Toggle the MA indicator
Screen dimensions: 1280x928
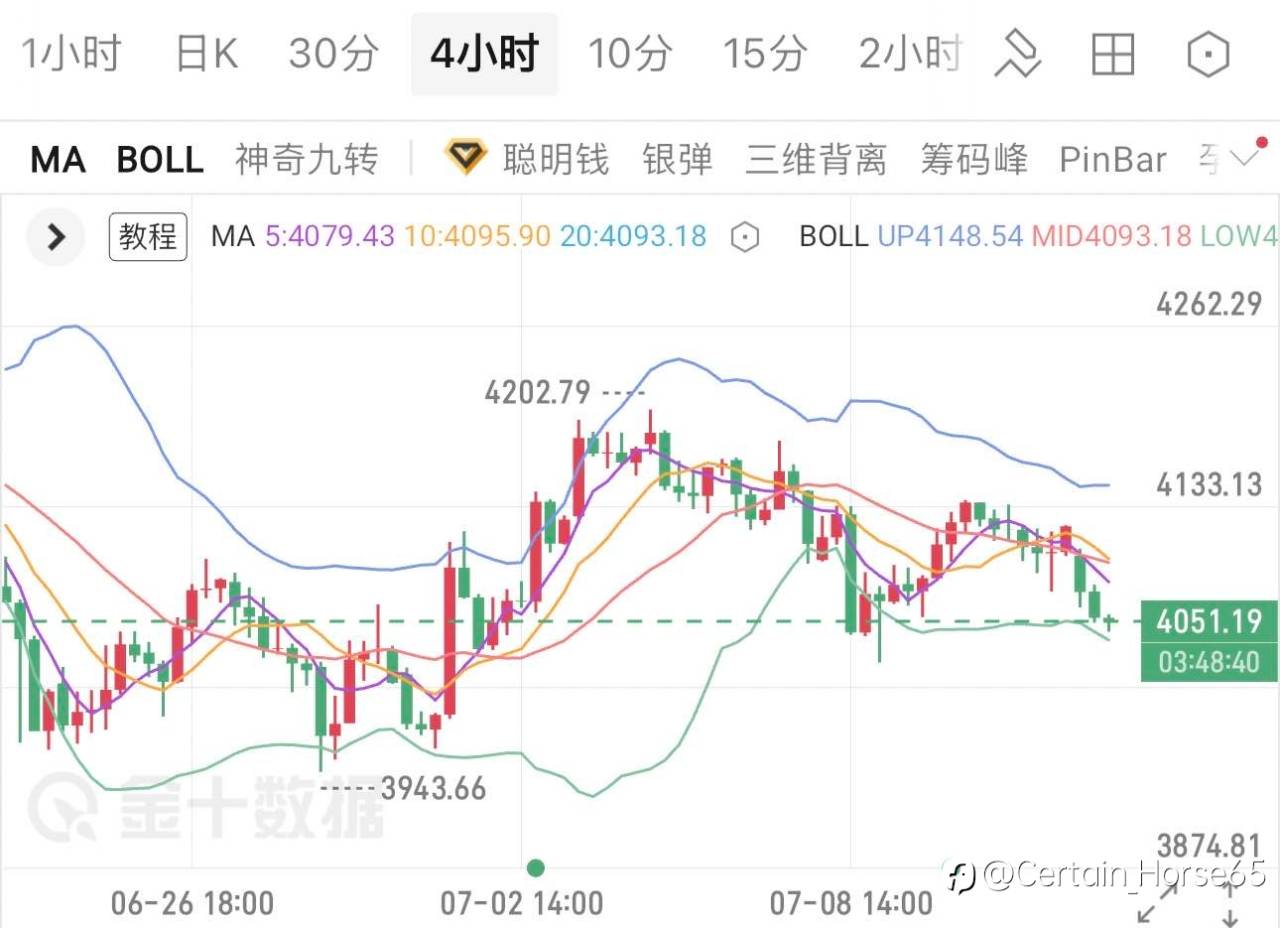tap(58, 159)
